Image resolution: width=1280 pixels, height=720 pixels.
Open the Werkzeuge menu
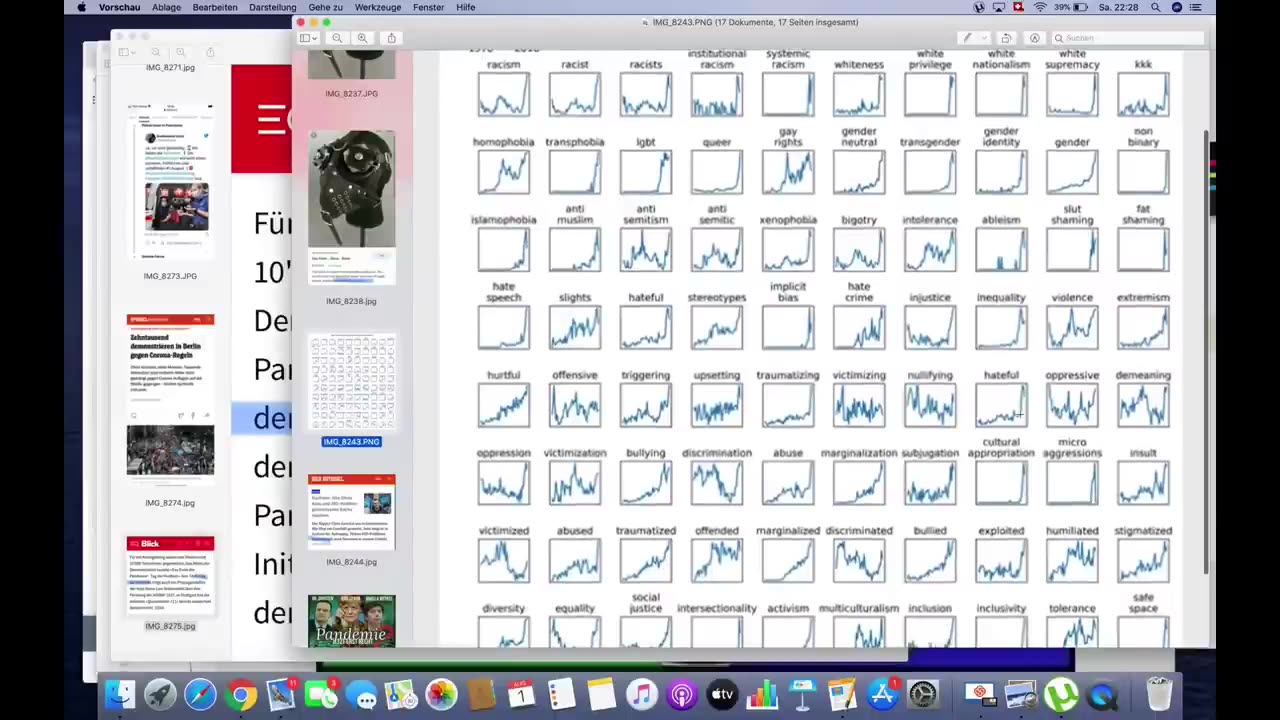click(x=378, y=7)
